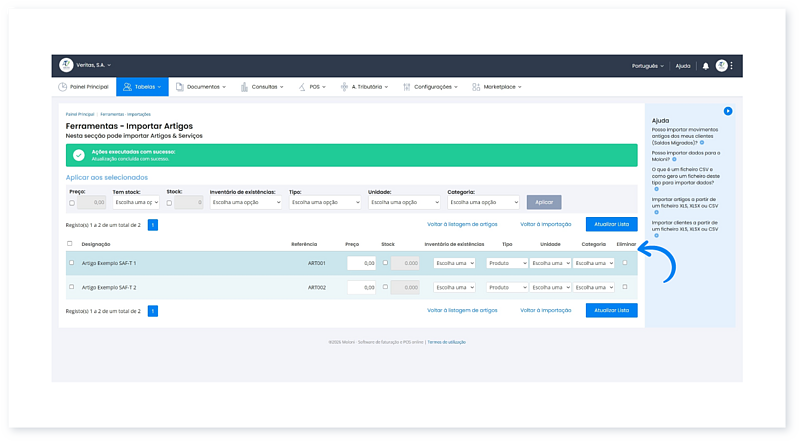Open the three-dot menu in top bar

(x=732, y=66)
